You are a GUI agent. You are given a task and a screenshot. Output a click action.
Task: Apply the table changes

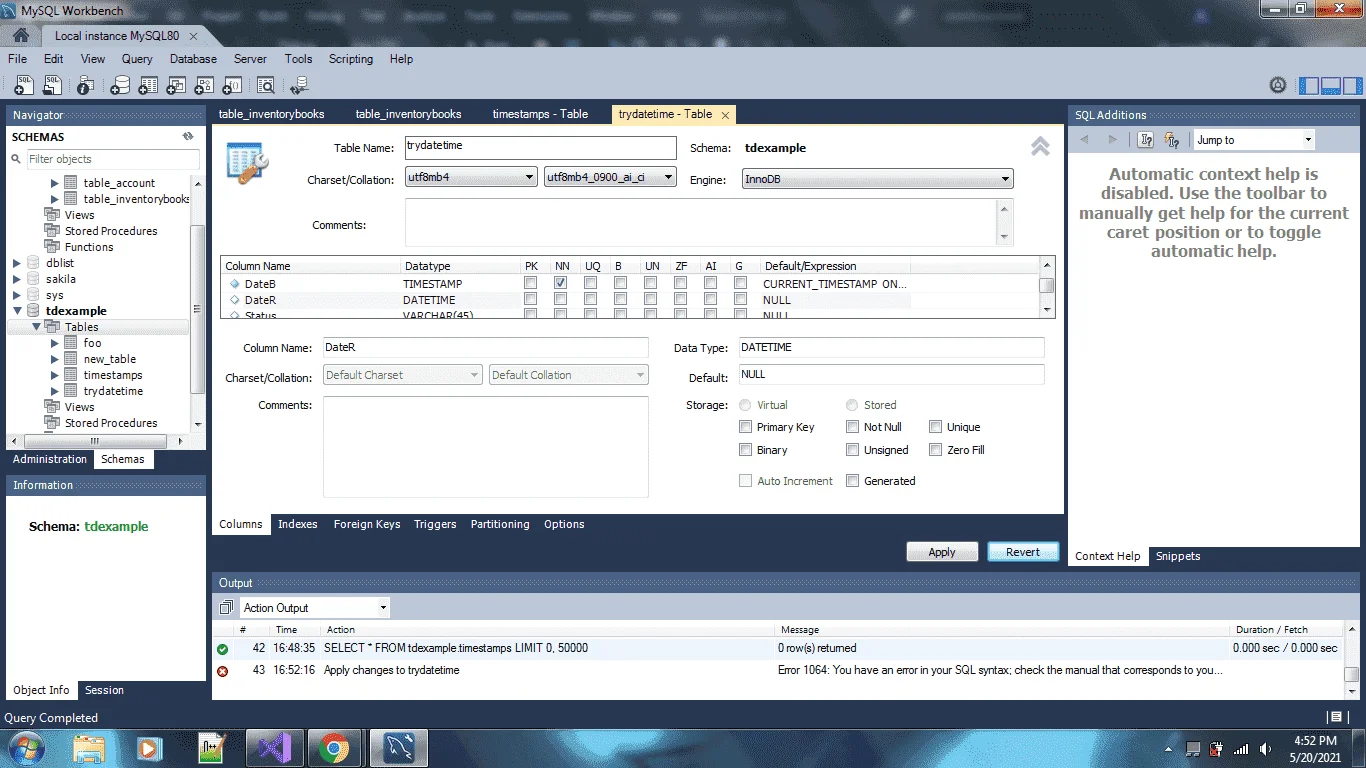point(942,552)
